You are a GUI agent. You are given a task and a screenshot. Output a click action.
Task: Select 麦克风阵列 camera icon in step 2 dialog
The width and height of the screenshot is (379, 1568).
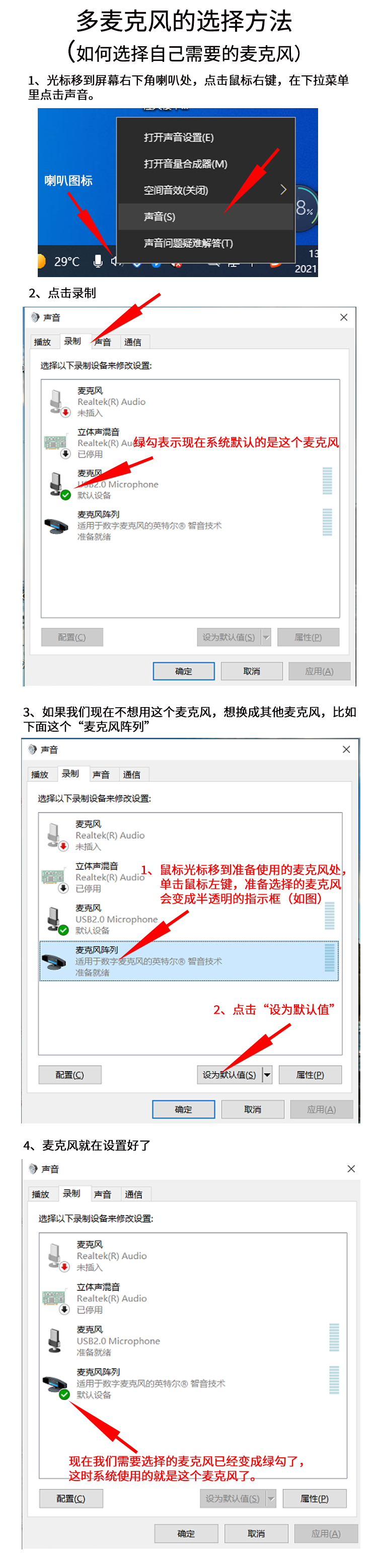pos(57,526)
